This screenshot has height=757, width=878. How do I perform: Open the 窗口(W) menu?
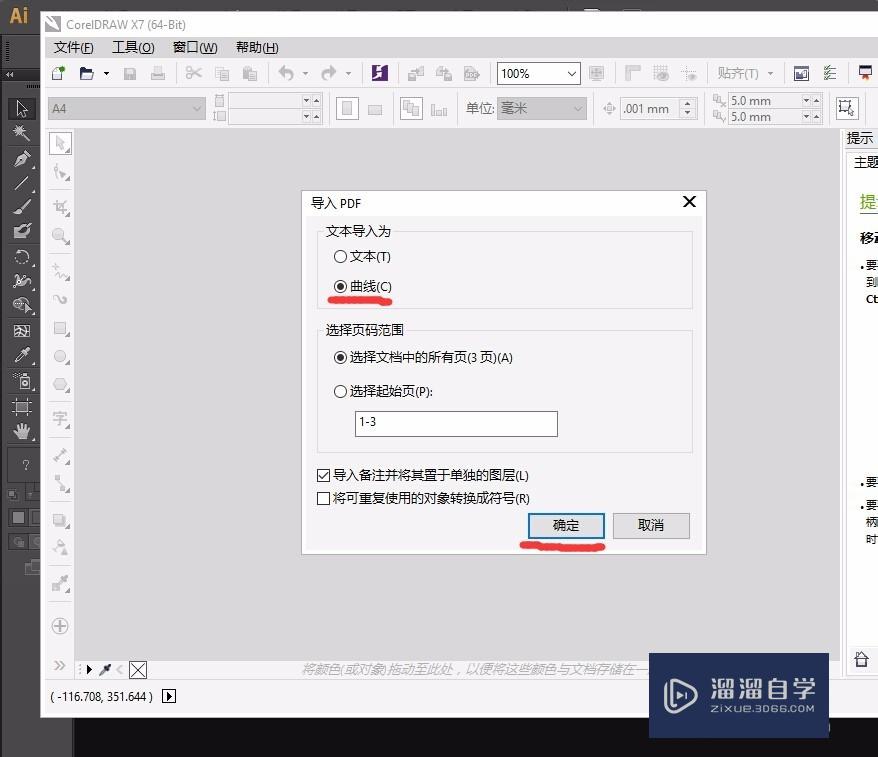click(195, 48)
